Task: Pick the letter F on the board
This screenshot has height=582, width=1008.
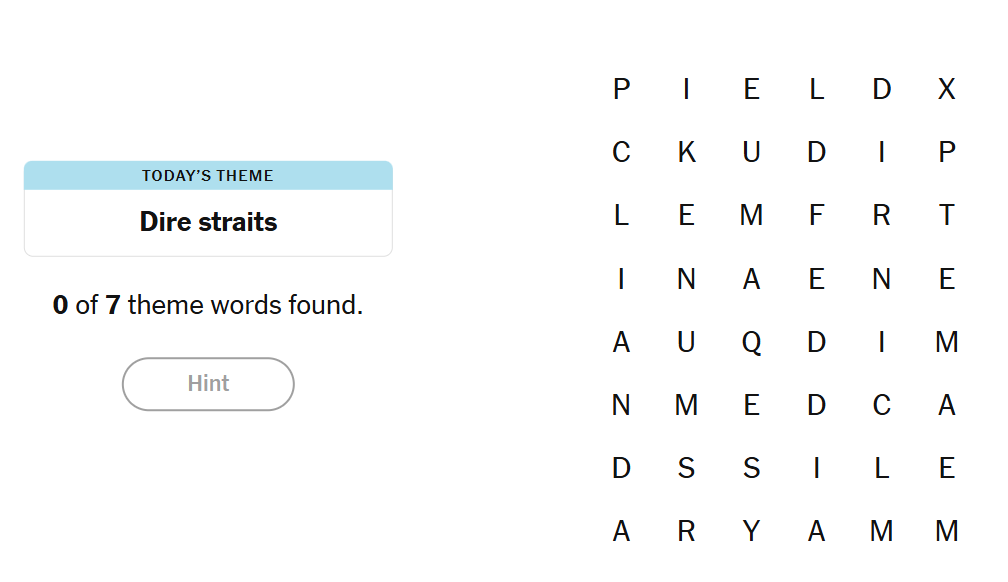Action: coord(816,215)
